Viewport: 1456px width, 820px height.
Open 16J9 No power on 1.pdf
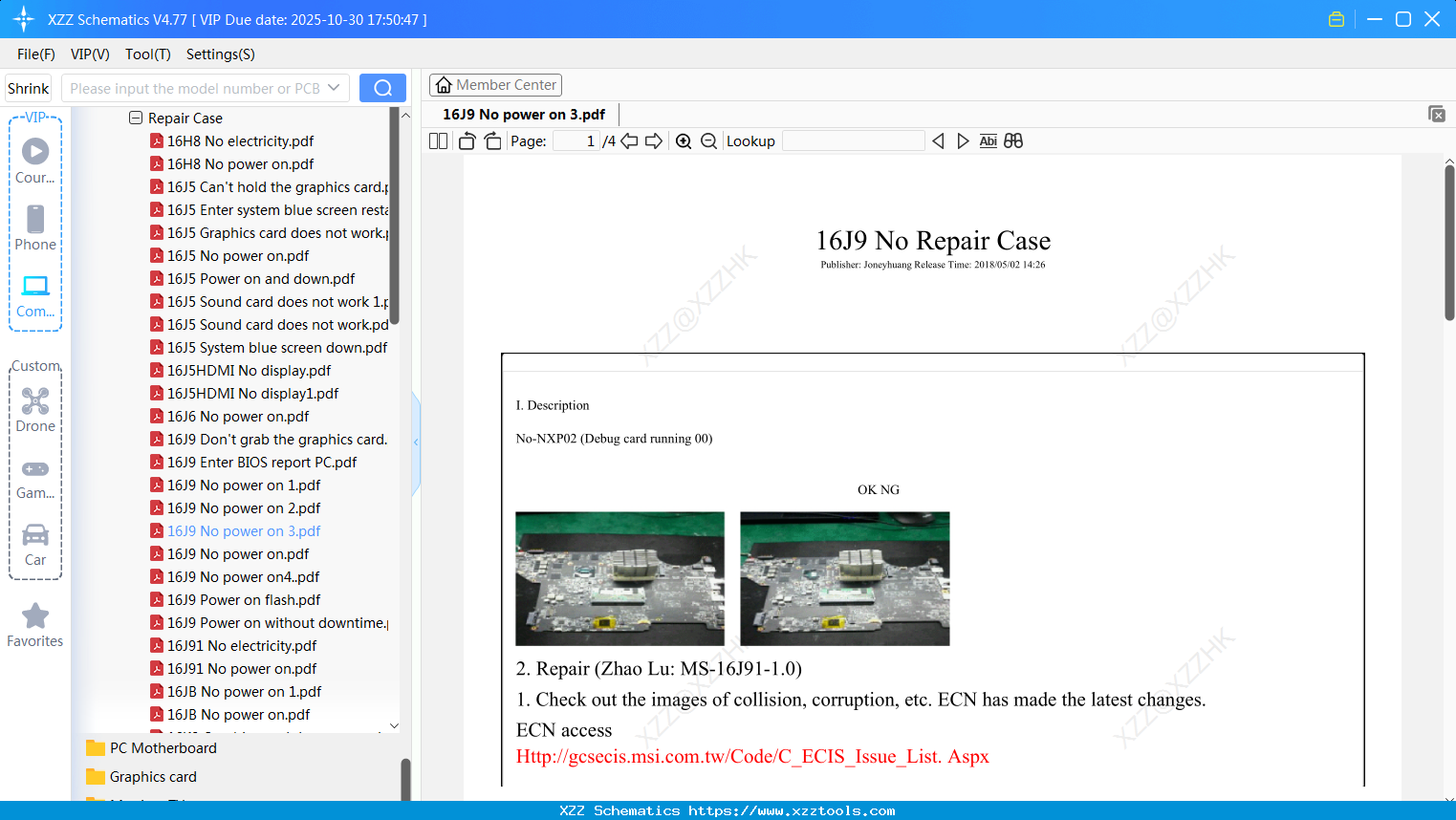pyautogui.click(x=244, y=486)
